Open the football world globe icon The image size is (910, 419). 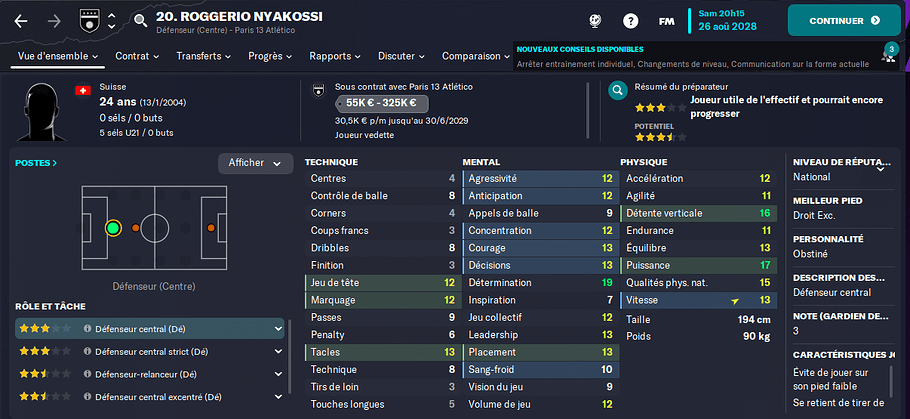point(594,20)
